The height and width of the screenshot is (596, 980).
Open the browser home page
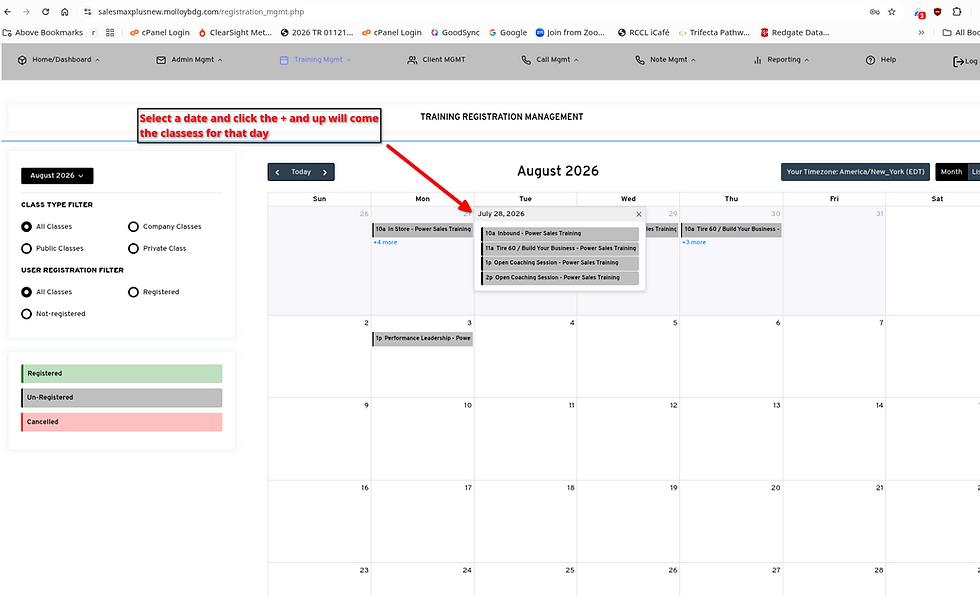tap(64, 12)
